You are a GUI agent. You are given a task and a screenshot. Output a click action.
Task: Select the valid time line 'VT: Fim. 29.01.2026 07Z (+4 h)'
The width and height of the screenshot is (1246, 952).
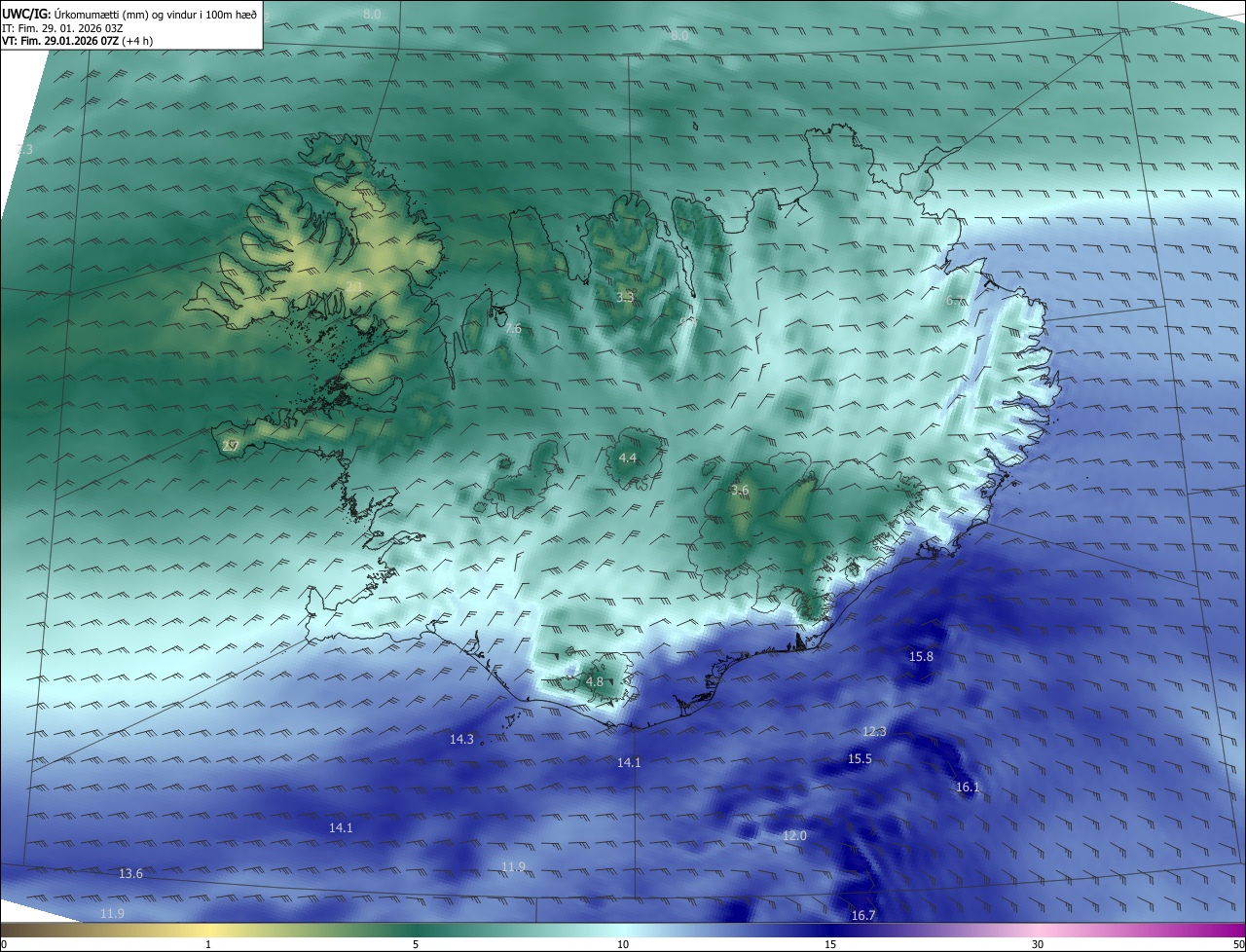click(x=78, y=41)
